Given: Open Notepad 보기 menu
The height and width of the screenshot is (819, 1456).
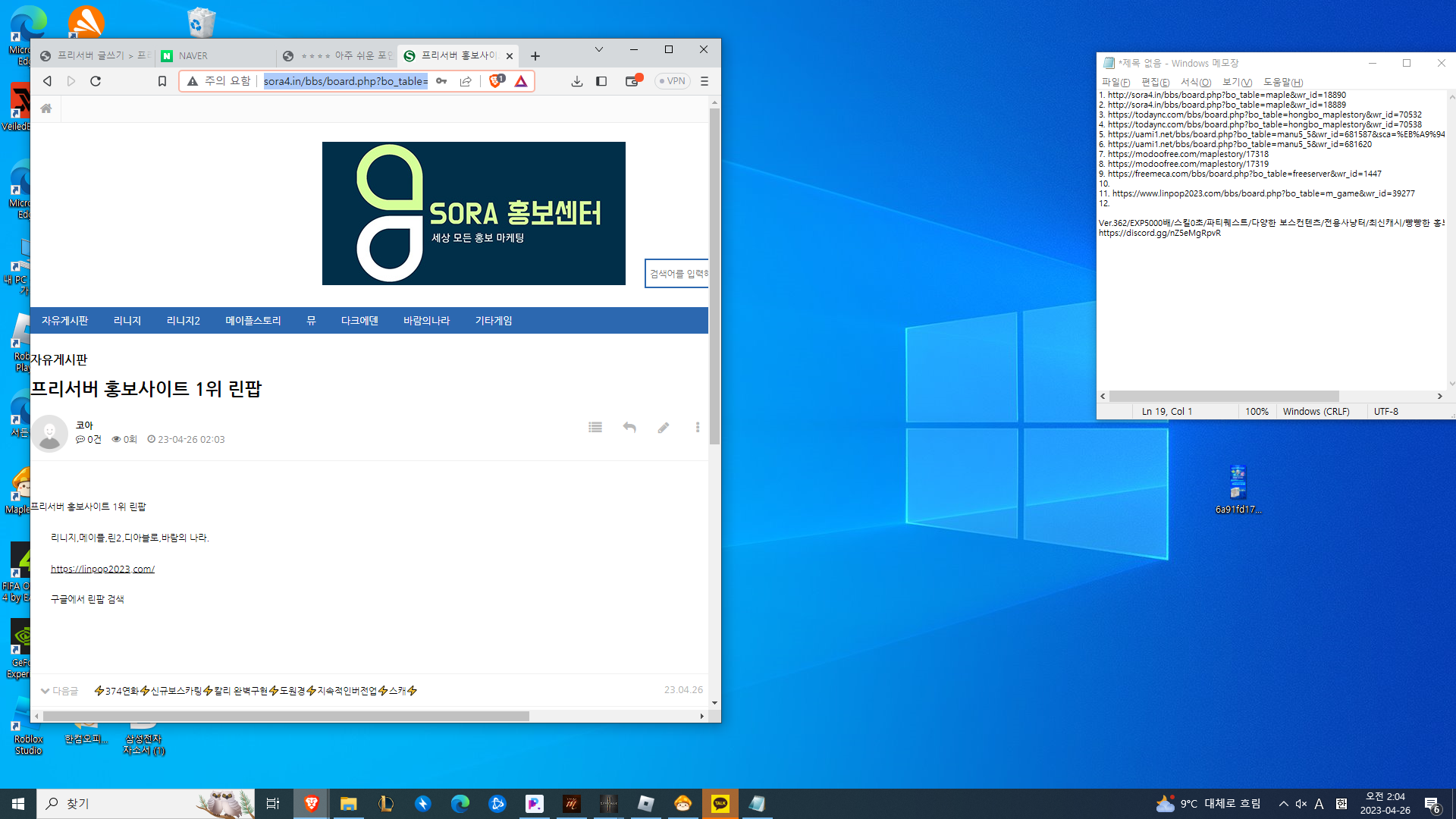Looking at the screenshot, I should [1237, 82].
